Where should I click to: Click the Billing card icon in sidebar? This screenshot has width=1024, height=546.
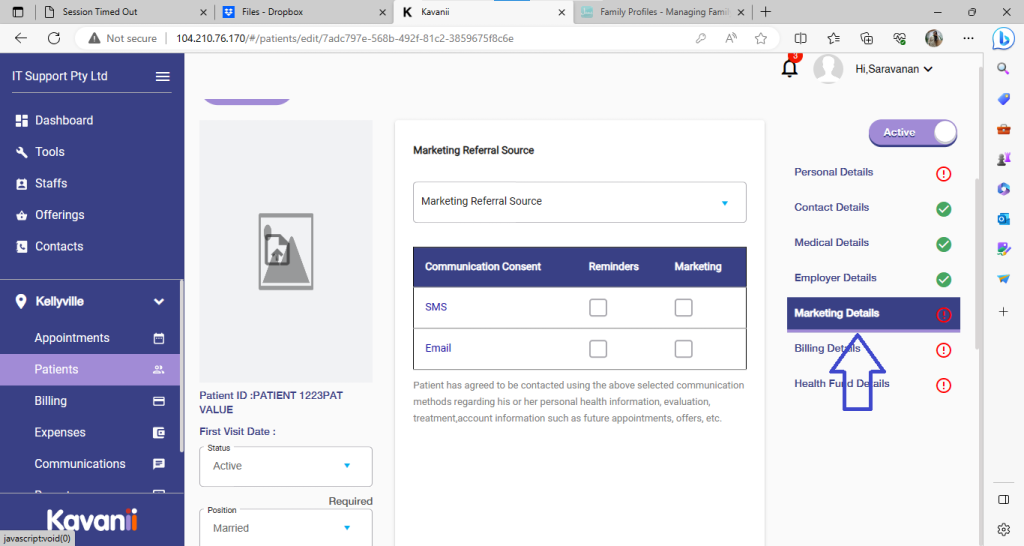(158, 401)
